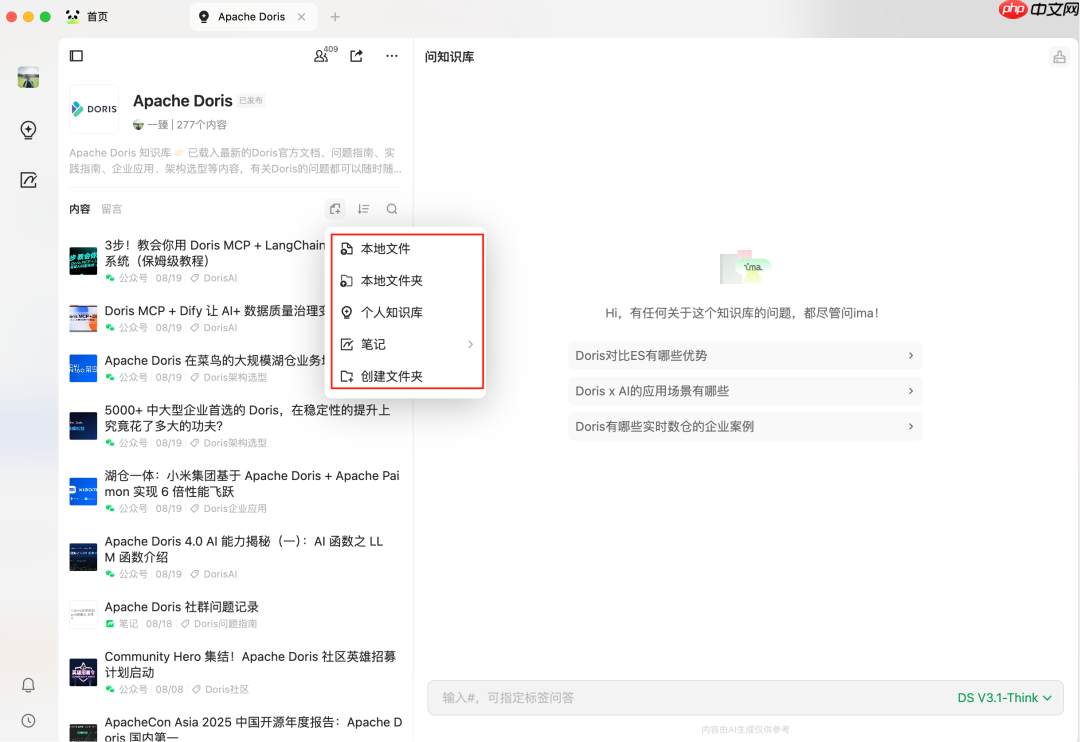Ask the Doris对比ES有哪些优势 suggestion
Image resolution: width=1080 pixels, height=742 pixels.
click(x=745, y=355)
